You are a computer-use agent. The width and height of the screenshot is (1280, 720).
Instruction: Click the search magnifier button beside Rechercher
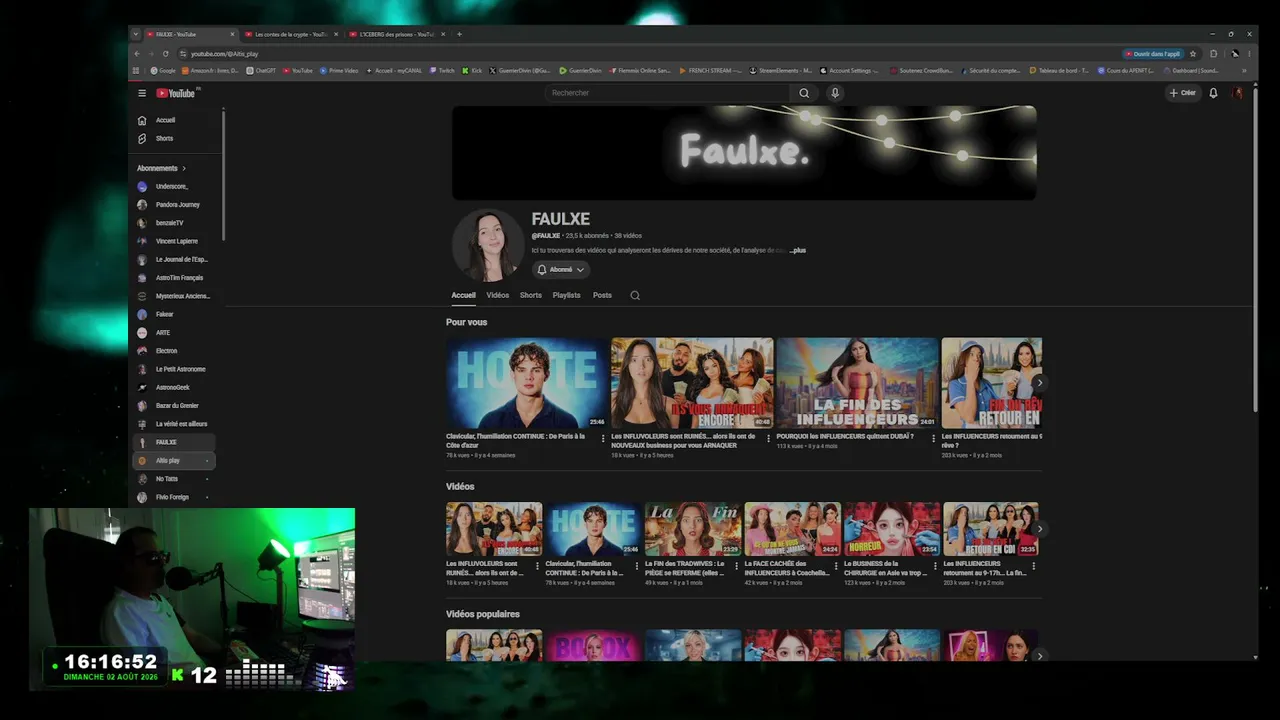pyautogui.click(x=804, y=93)
